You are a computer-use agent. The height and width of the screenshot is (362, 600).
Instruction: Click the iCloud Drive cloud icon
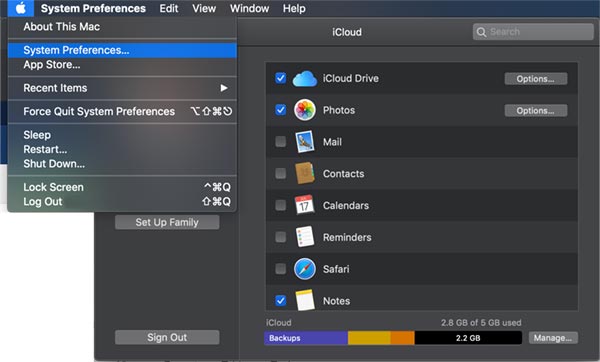(x=305, y=78)
